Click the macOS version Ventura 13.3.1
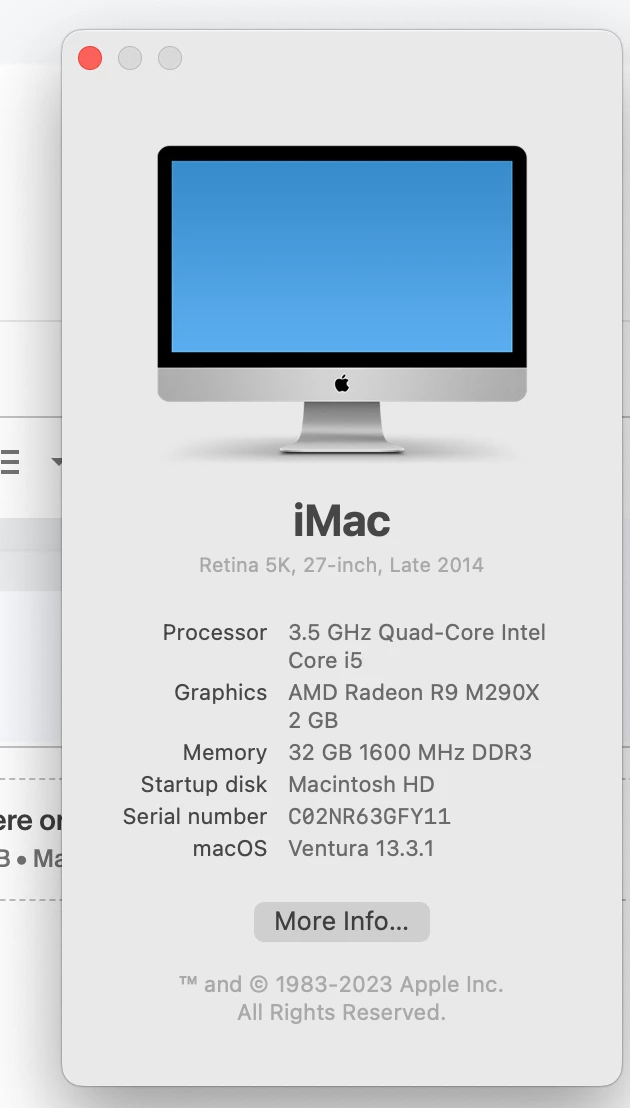This screenshot has width=630, height=1108. tap(361, 849)
